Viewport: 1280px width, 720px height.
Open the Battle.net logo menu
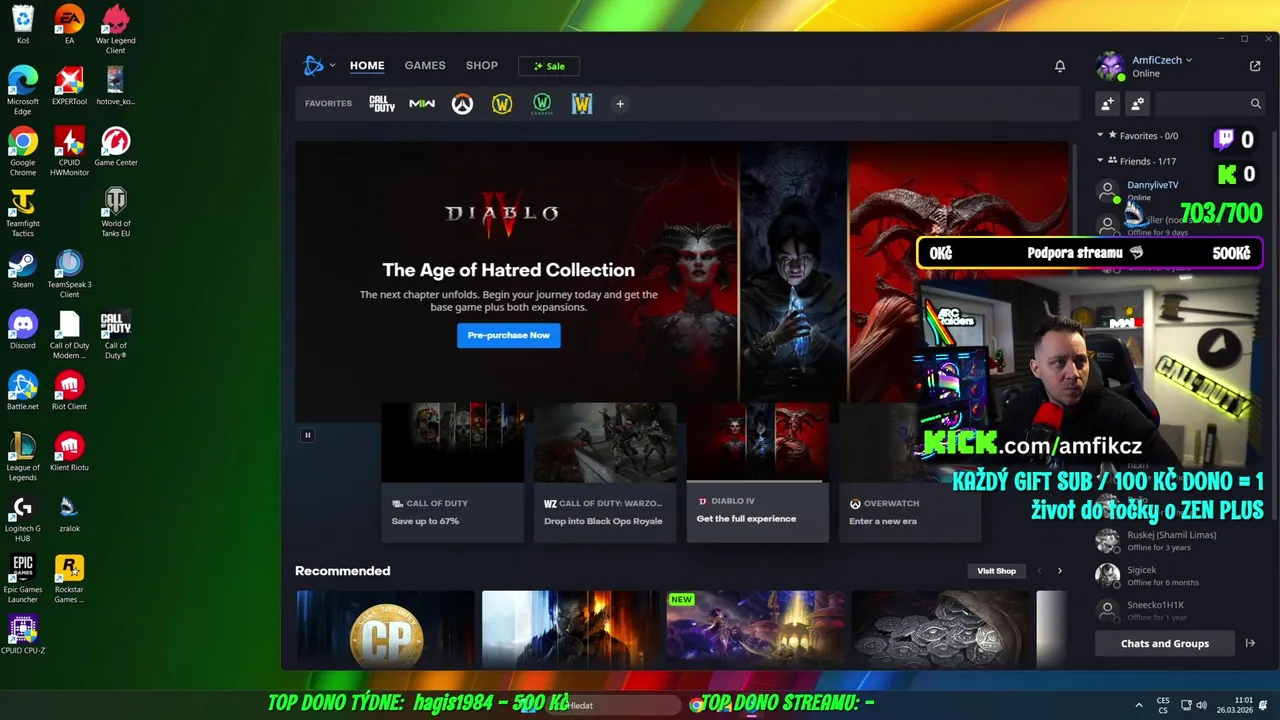point(319,66)
